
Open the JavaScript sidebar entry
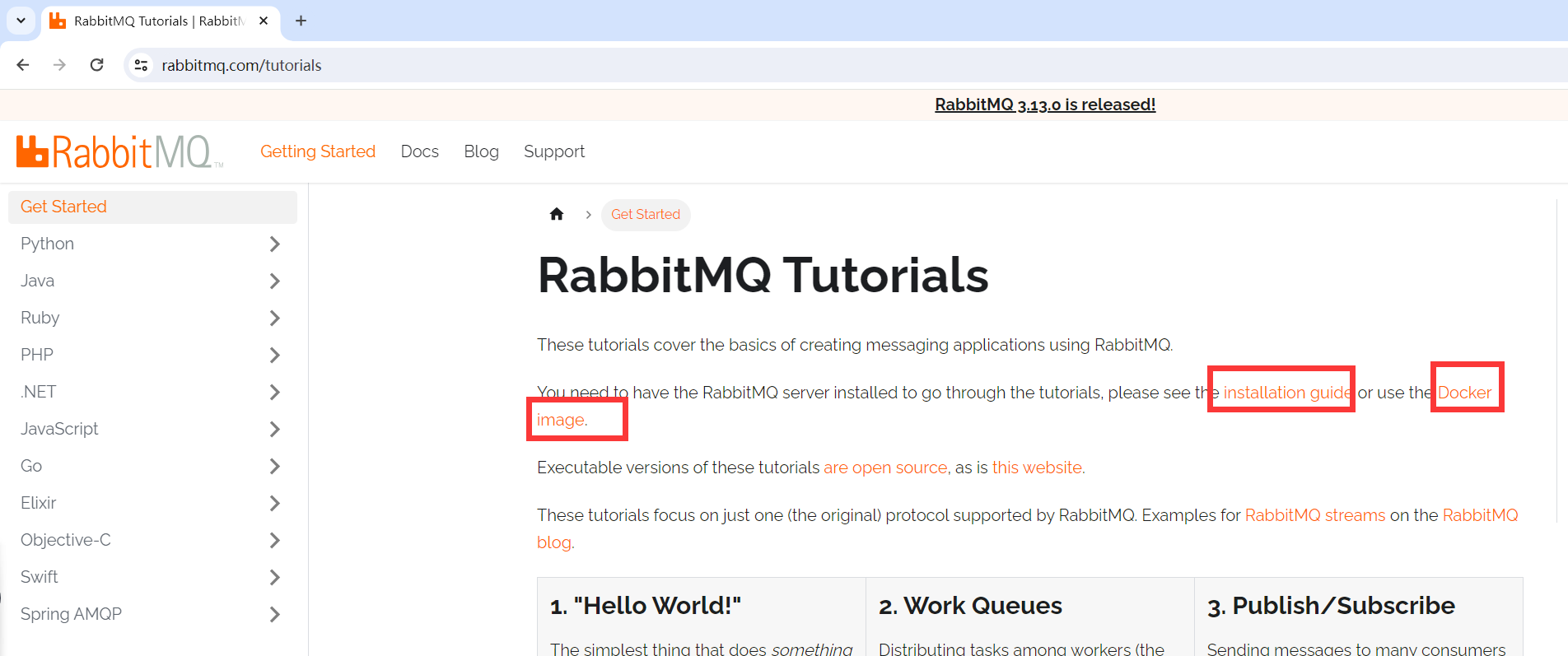pos(59,429)
